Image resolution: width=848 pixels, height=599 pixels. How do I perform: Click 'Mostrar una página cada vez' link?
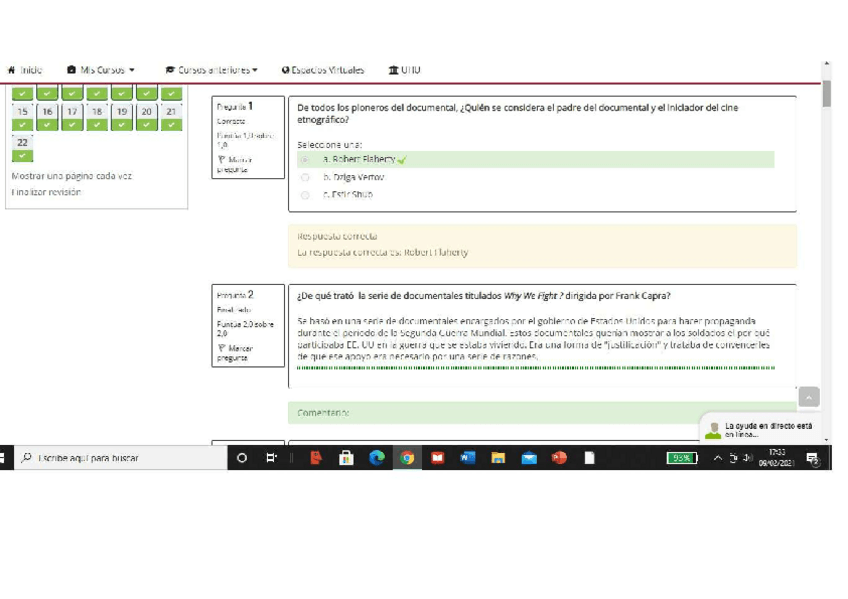tap(71, 176)
